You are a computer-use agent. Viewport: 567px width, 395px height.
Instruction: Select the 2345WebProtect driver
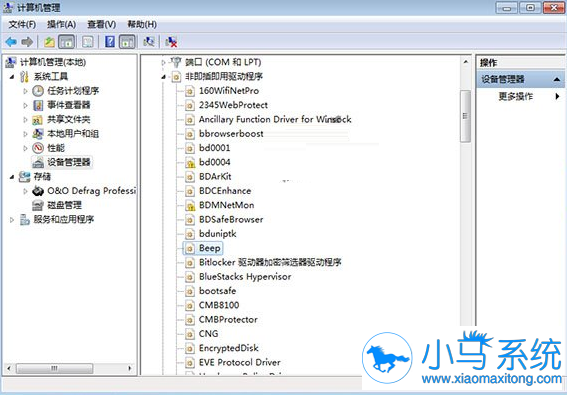233,105
